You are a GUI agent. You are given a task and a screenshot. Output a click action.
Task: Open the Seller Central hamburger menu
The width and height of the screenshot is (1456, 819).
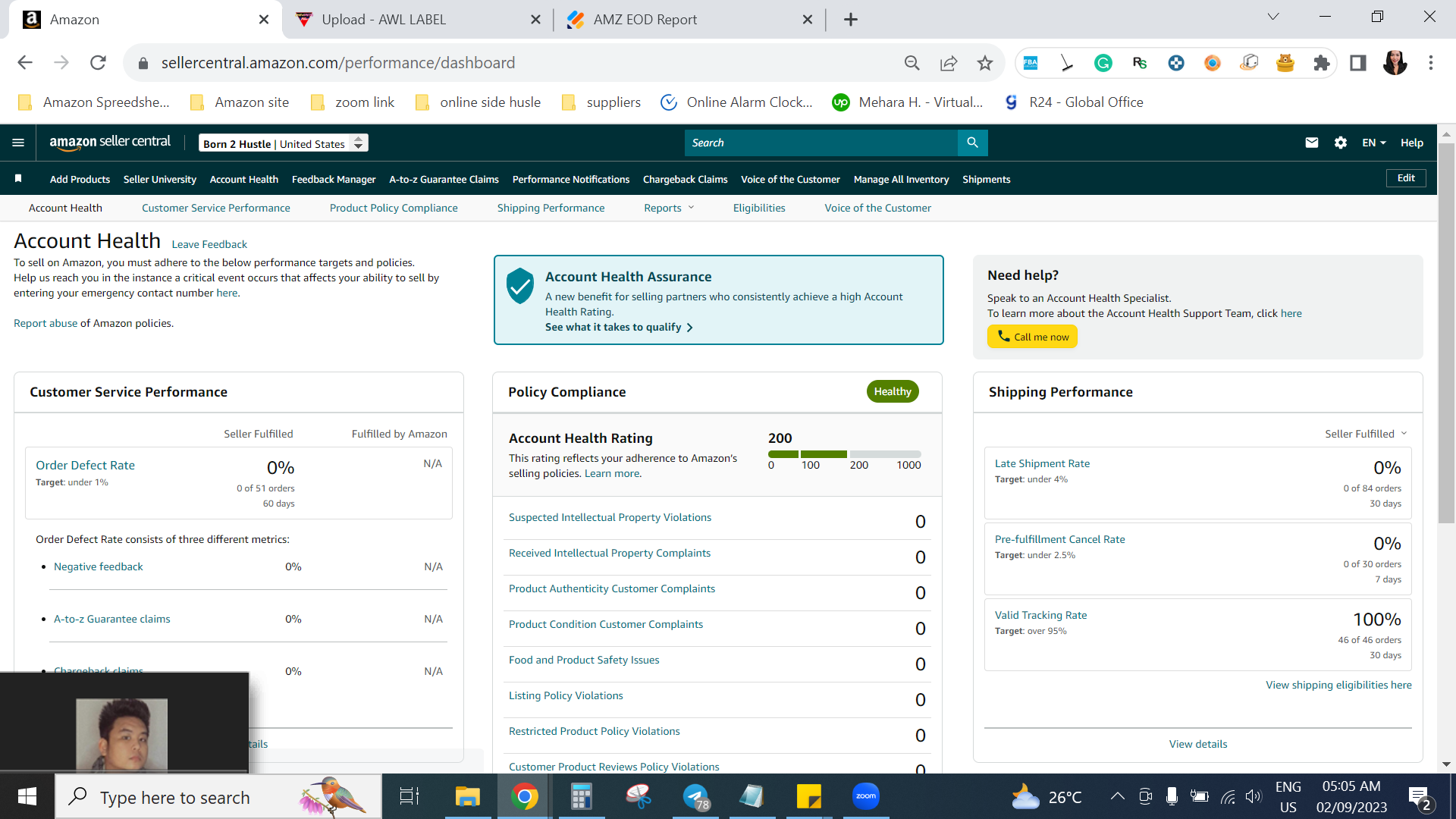[x=18, y=143]
